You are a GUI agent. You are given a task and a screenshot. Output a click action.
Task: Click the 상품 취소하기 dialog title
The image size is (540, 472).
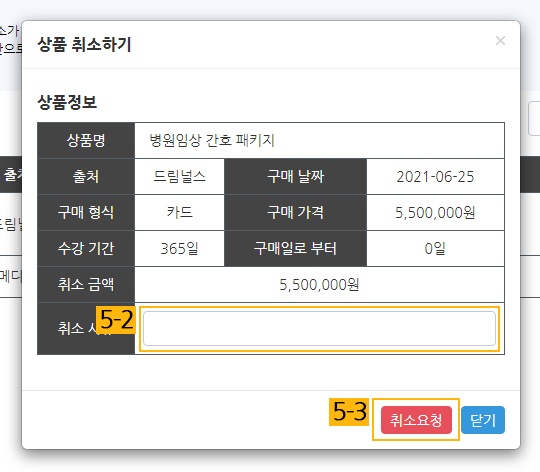84,45
